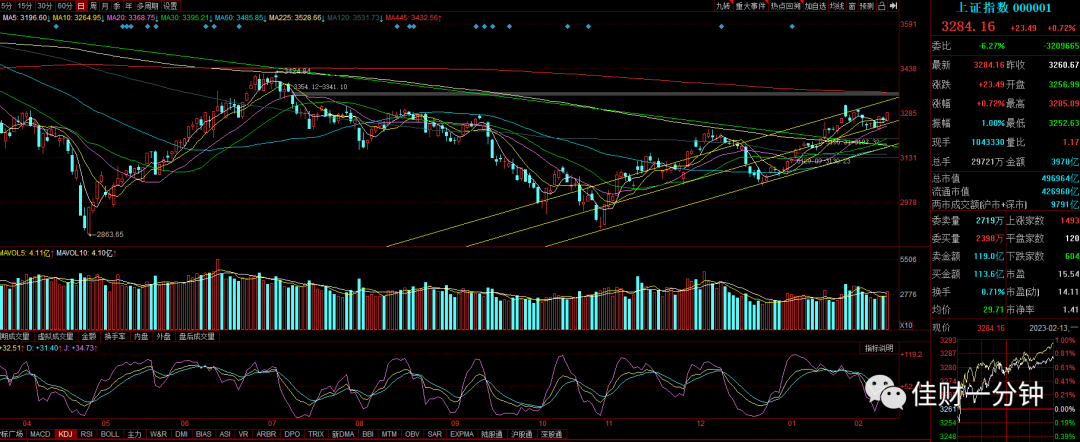Add stock via 加自选 button
Screen dimensions: 1080x442
coord(816,6)
